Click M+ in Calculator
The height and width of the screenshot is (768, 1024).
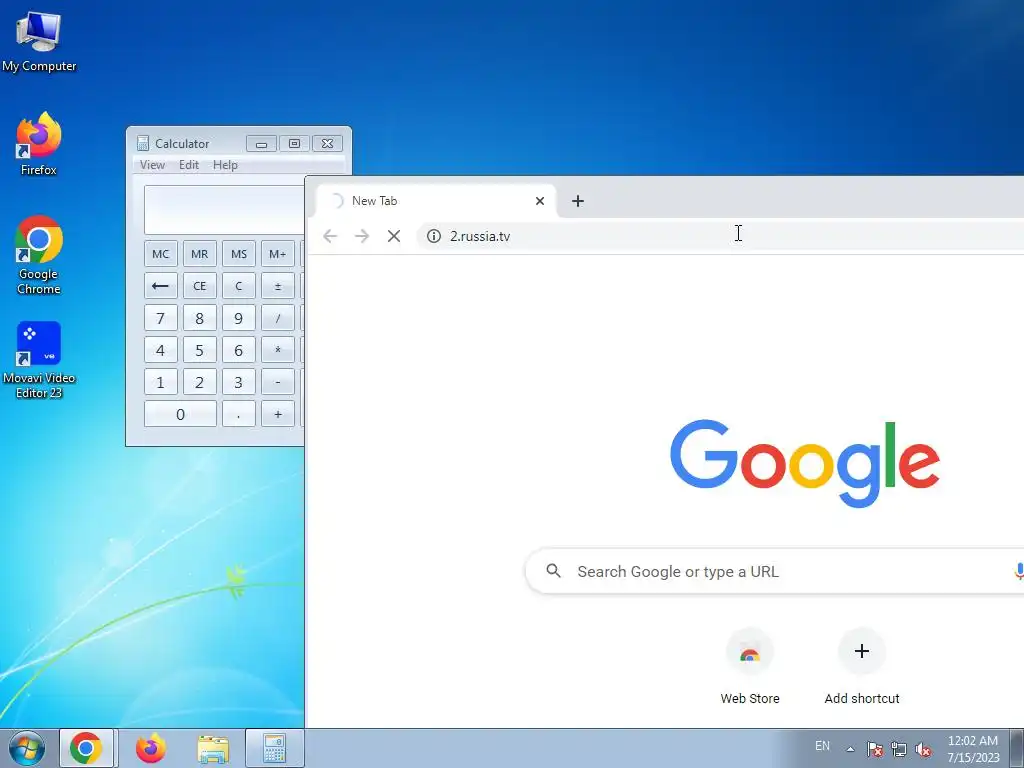click(x=278, y=254)
